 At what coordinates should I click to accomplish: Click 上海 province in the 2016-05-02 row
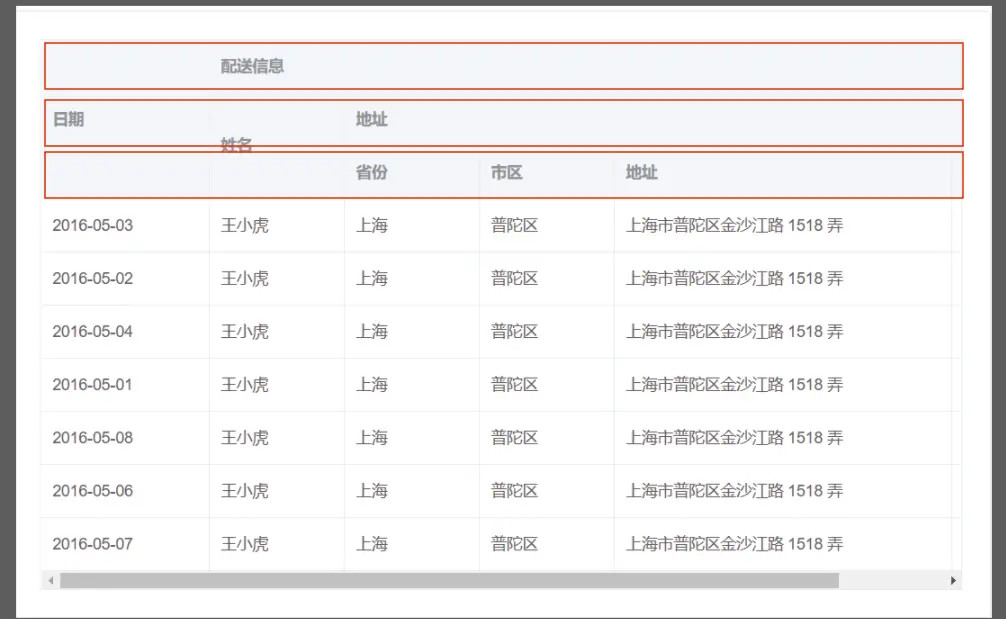372,279
